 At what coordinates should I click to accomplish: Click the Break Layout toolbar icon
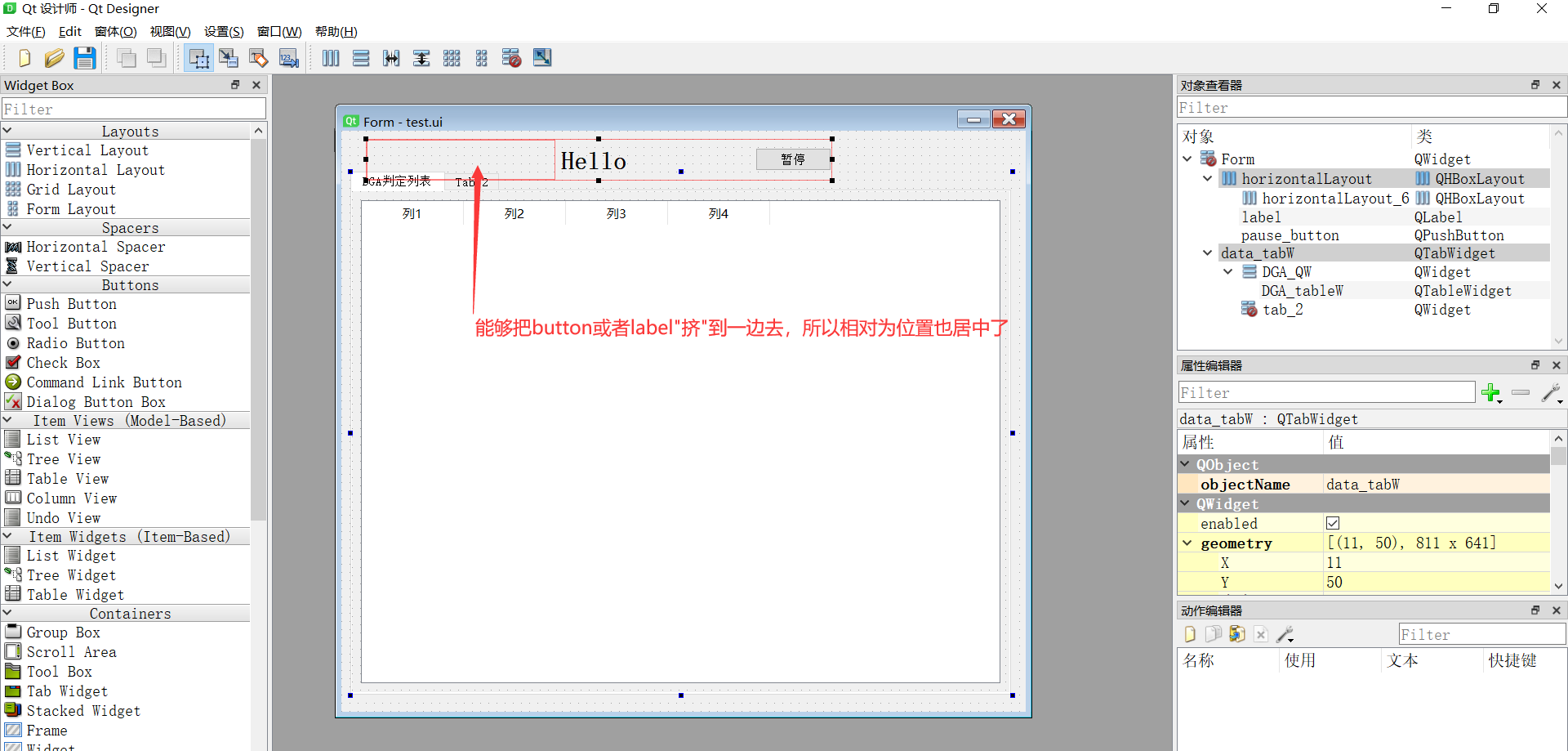(511, 57)
